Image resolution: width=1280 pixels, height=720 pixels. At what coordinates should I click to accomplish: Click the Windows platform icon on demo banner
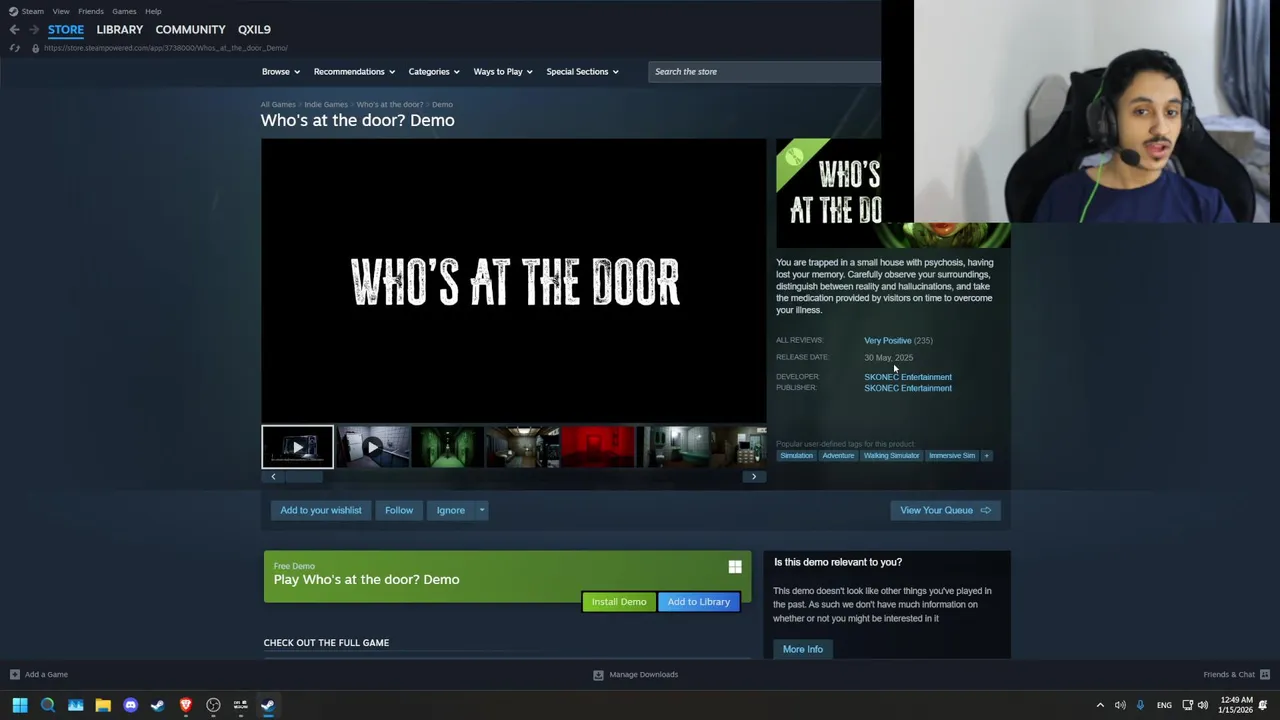point(735,567)
